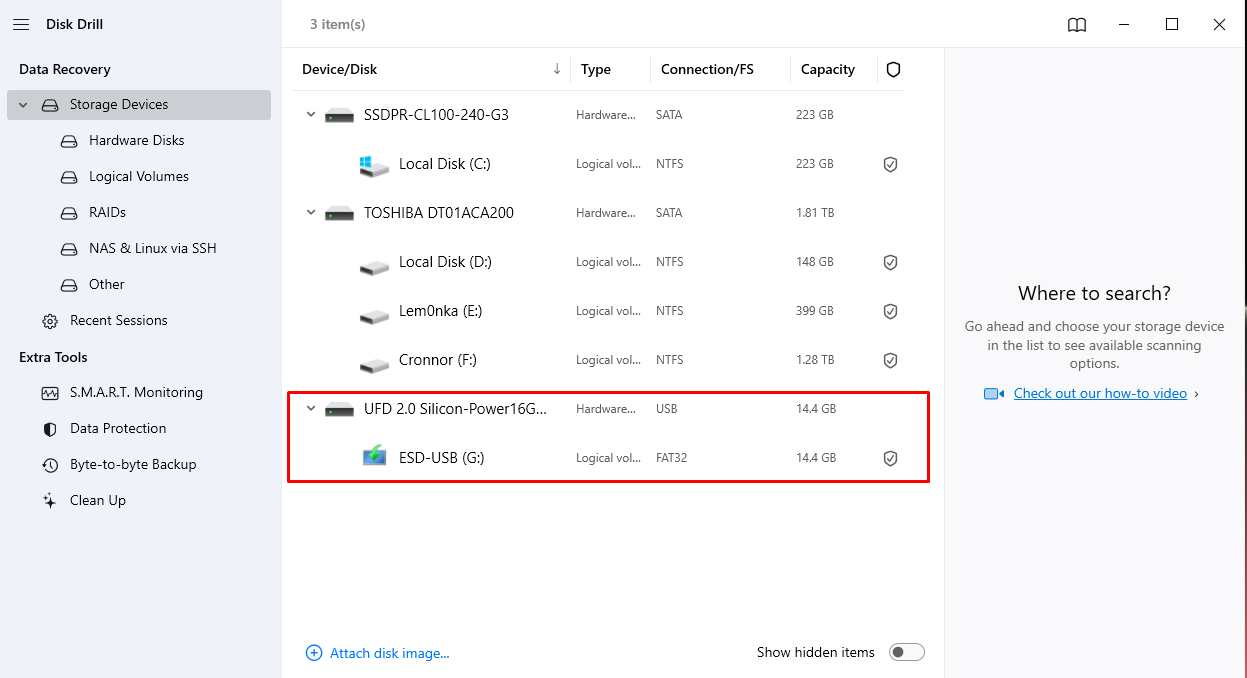
Task: Click the protection shield for Cronnor (F:)
Action: point(890,360)
